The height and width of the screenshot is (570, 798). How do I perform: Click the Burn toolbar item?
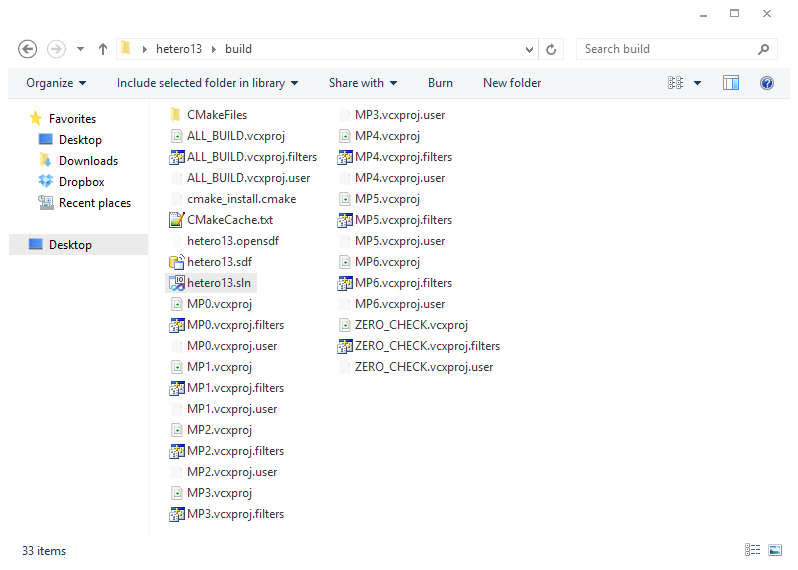click(x=440, y=83)
